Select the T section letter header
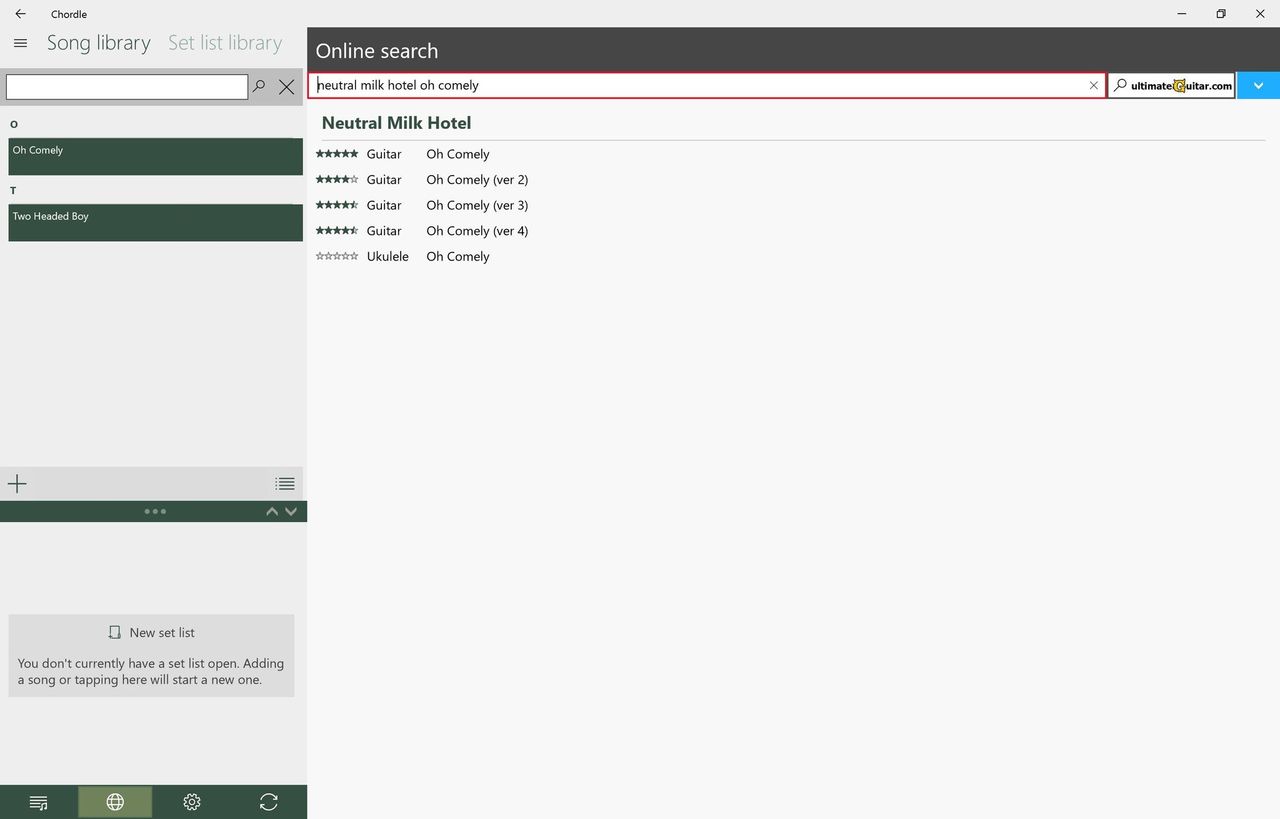The width and height of the screenshot is (1280, 819). pos(13,191)
